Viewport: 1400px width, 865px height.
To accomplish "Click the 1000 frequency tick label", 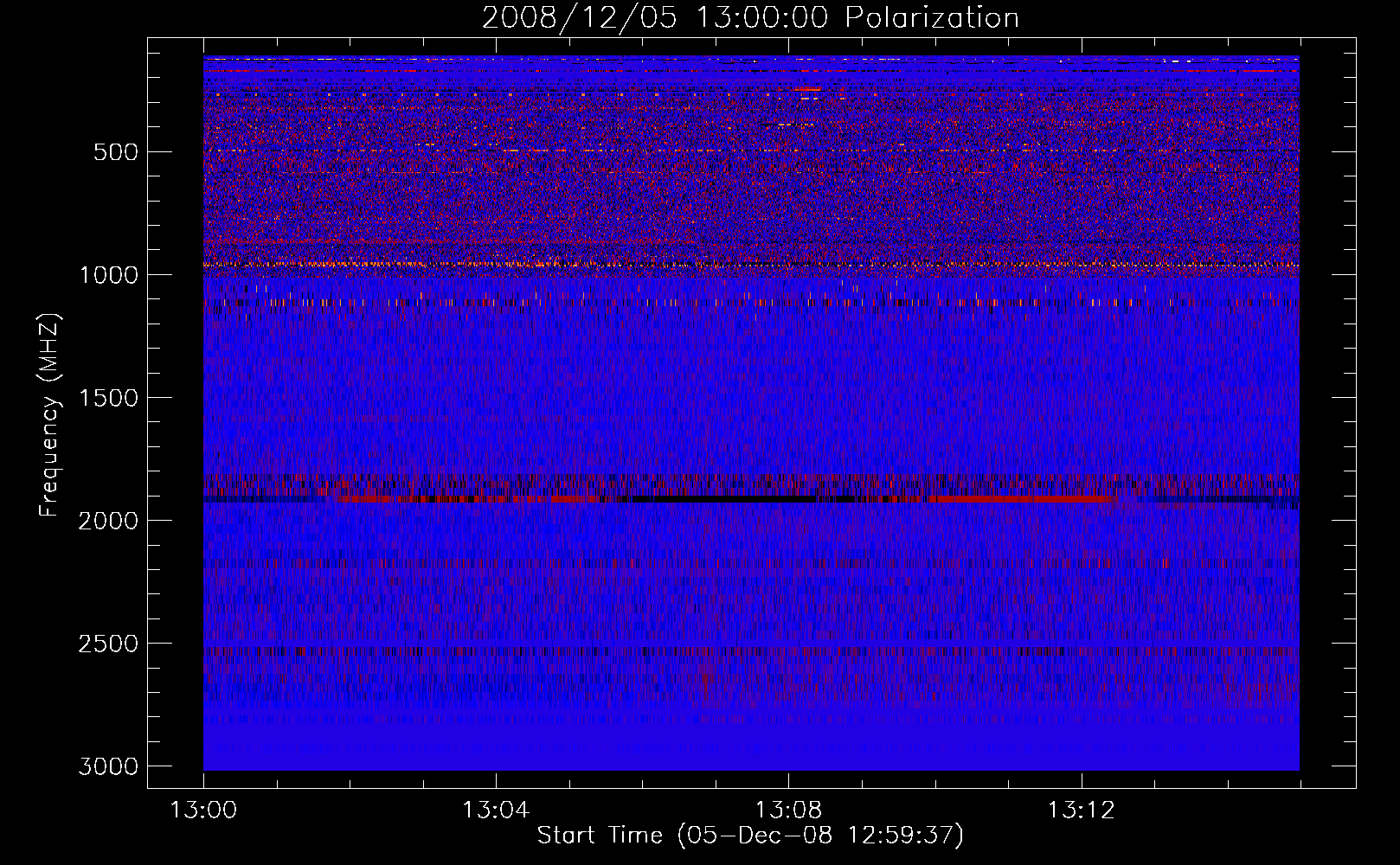I will click(x=108, y=275).
